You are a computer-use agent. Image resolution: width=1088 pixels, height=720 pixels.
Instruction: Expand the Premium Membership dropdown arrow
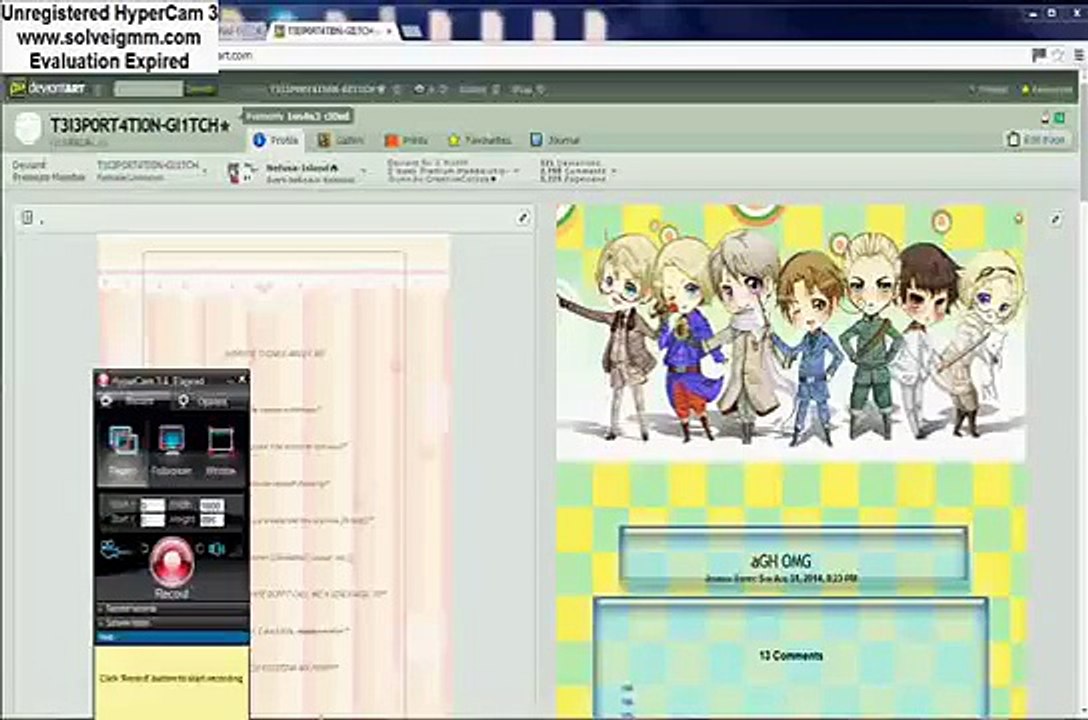tap(516, 171)
